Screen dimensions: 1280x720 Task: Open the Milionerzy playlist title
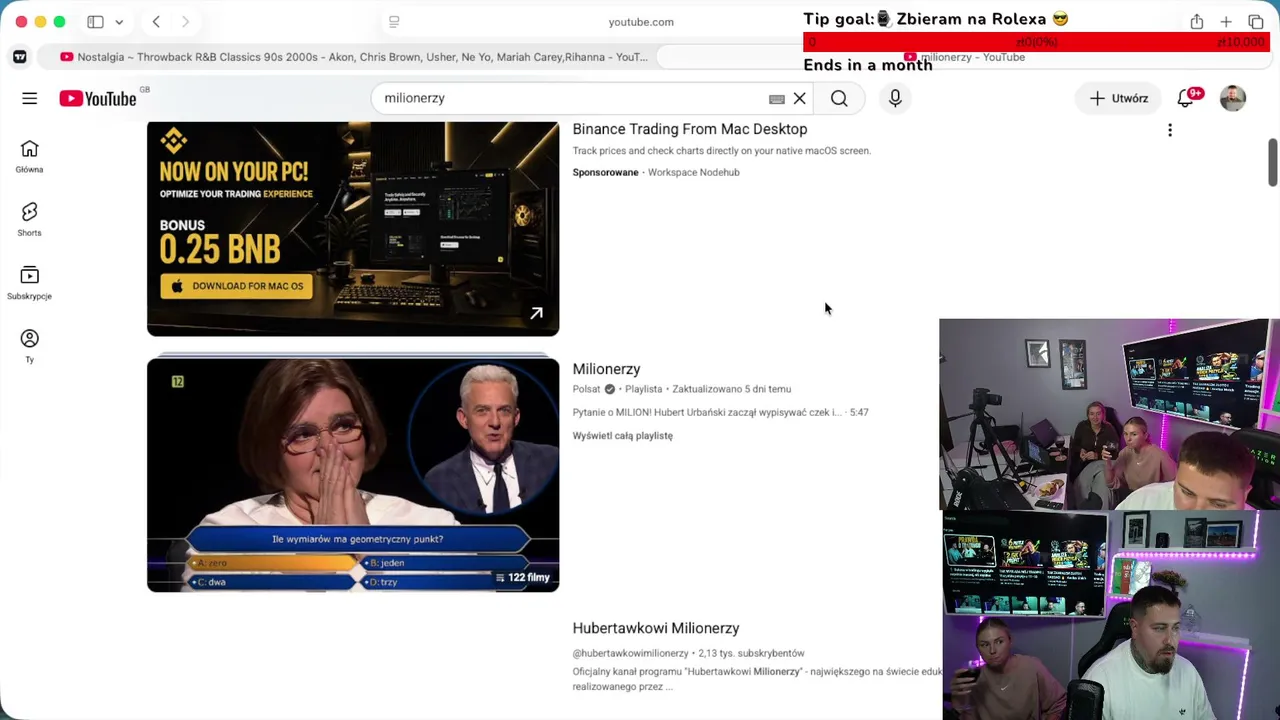pyautogui.click(x=606, y=369)
